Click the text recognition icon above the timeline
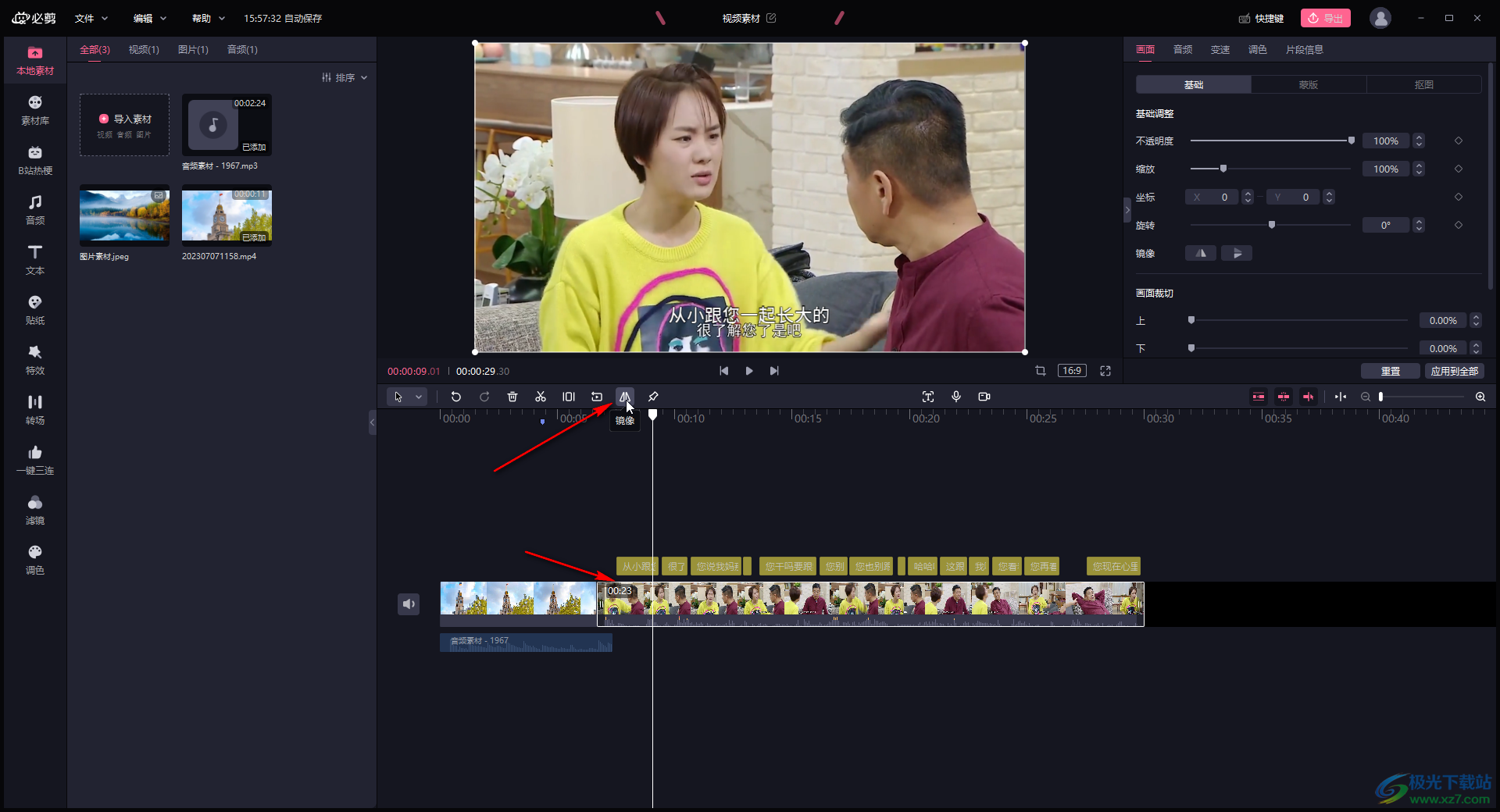The image size is (1500, 812). tap(928, 397)
